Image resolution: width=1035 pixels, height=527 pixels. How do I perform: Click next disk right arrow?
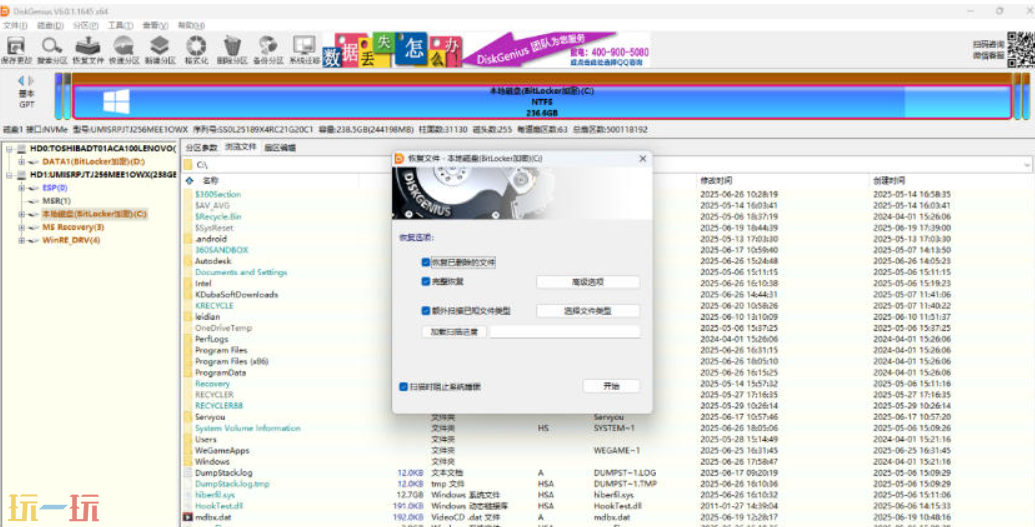coord(30,81)
